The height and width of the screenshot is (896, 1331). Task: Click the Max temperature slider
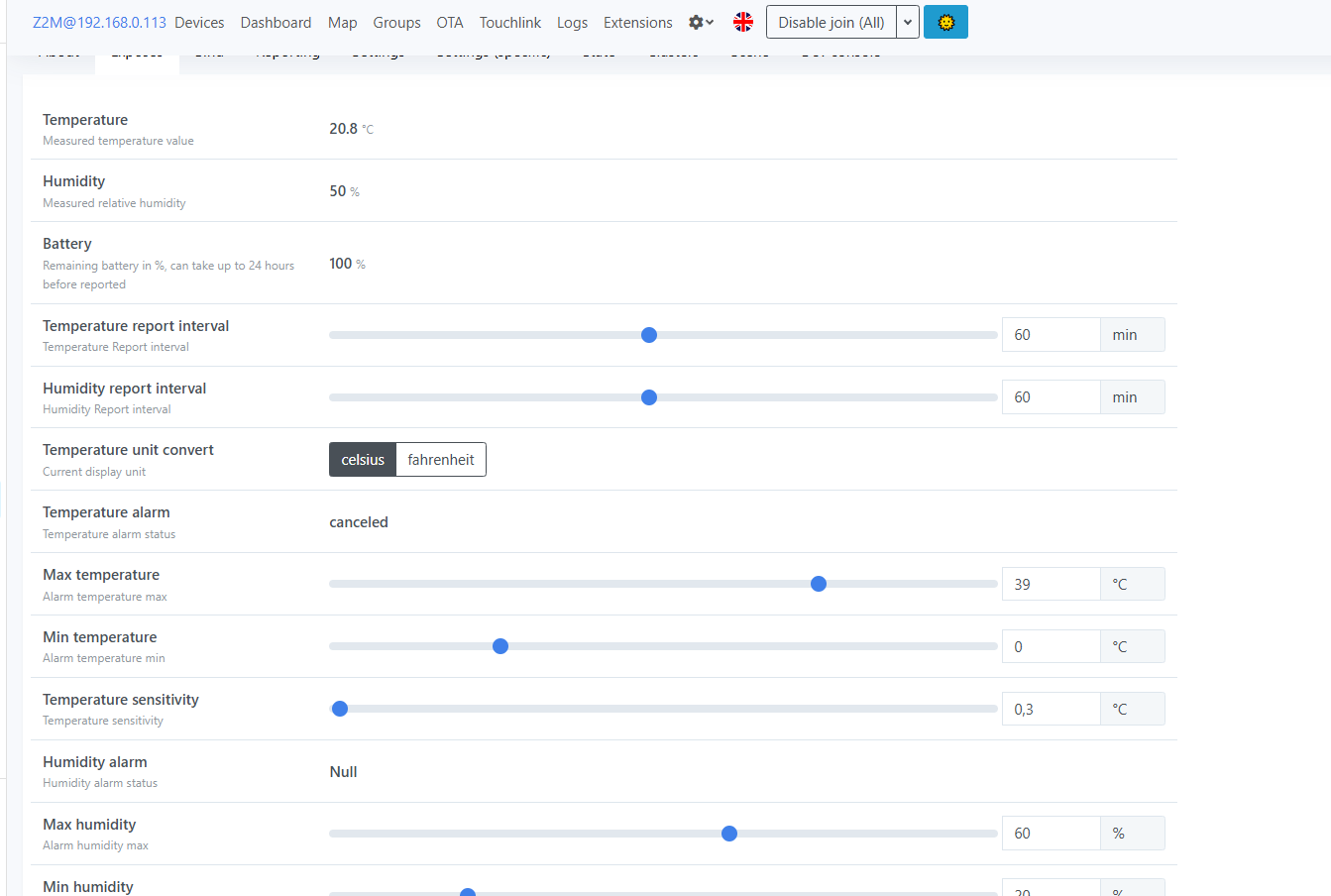[663, 584]
